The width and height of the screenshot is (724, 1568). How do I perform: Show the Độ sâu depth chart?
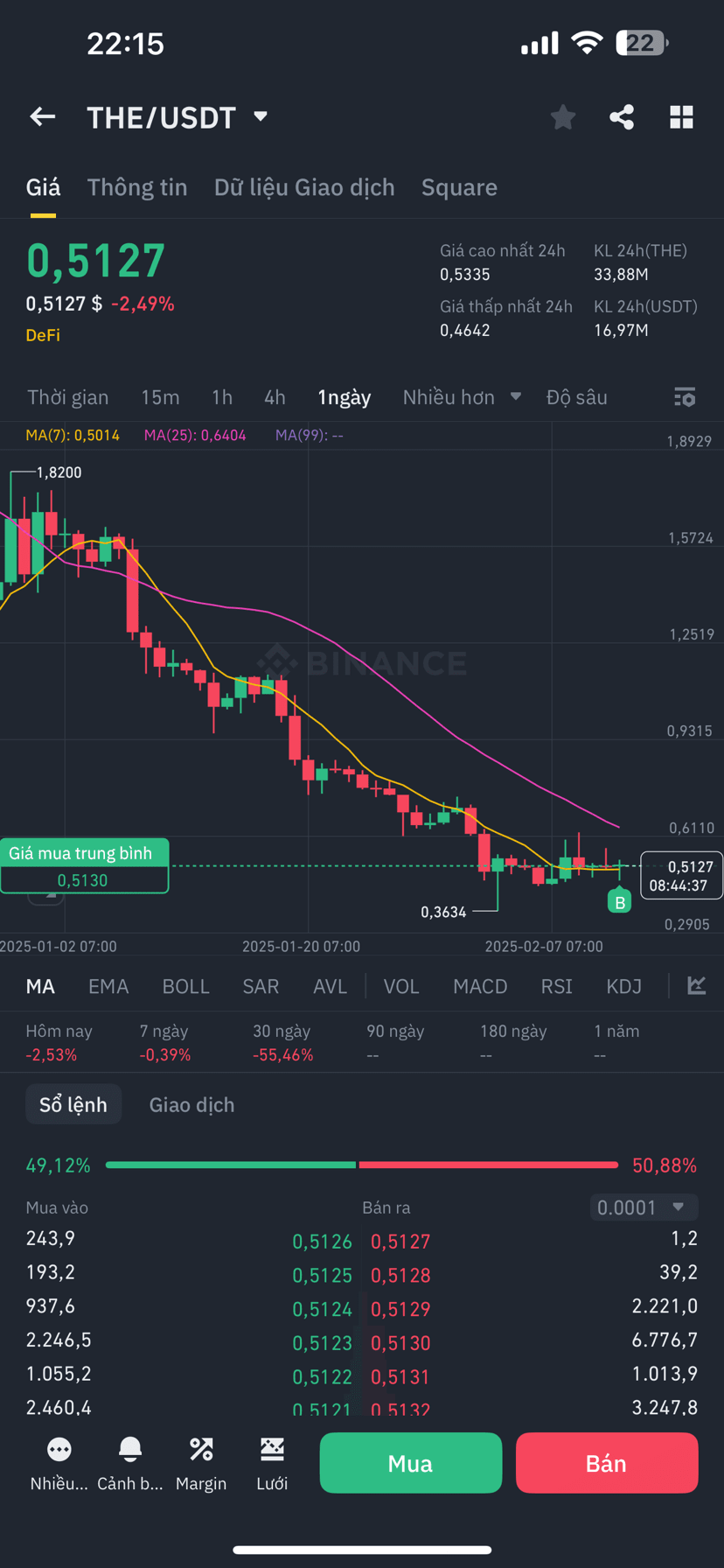576,397
